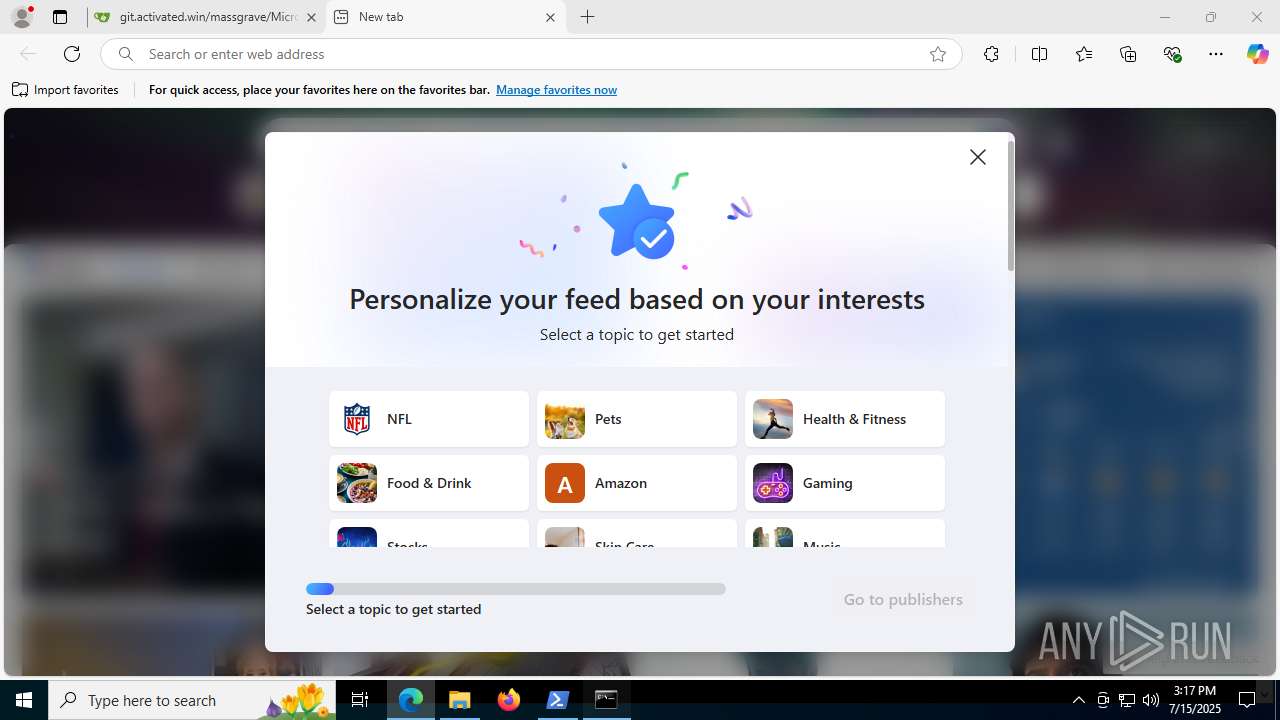
Task: Select the Food & Drink topic
Action: pyautogui.click(x=429, y=483)
